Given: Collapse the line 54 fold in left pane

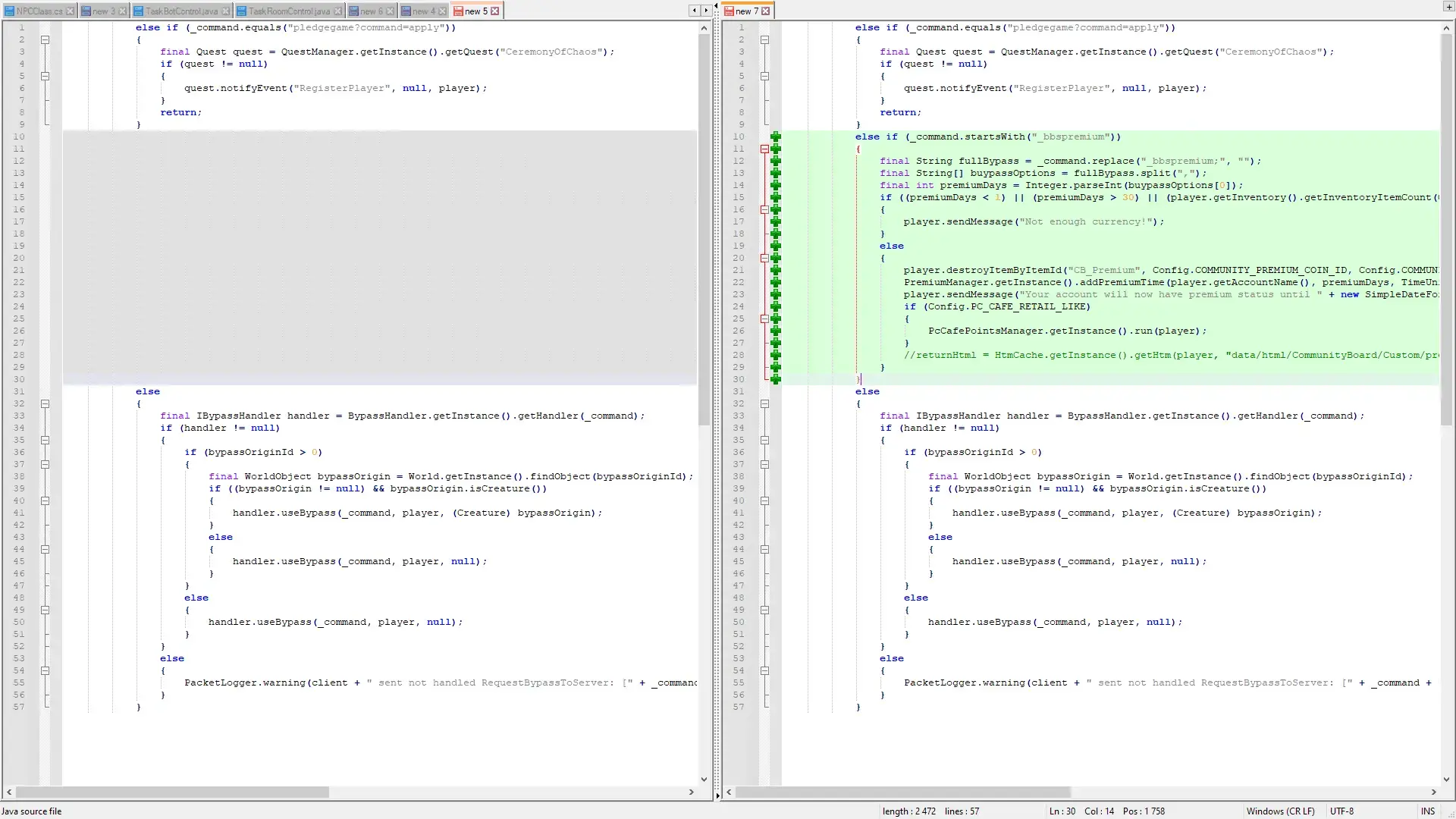Looking at the screenshot, I should [x=45, y=671].
